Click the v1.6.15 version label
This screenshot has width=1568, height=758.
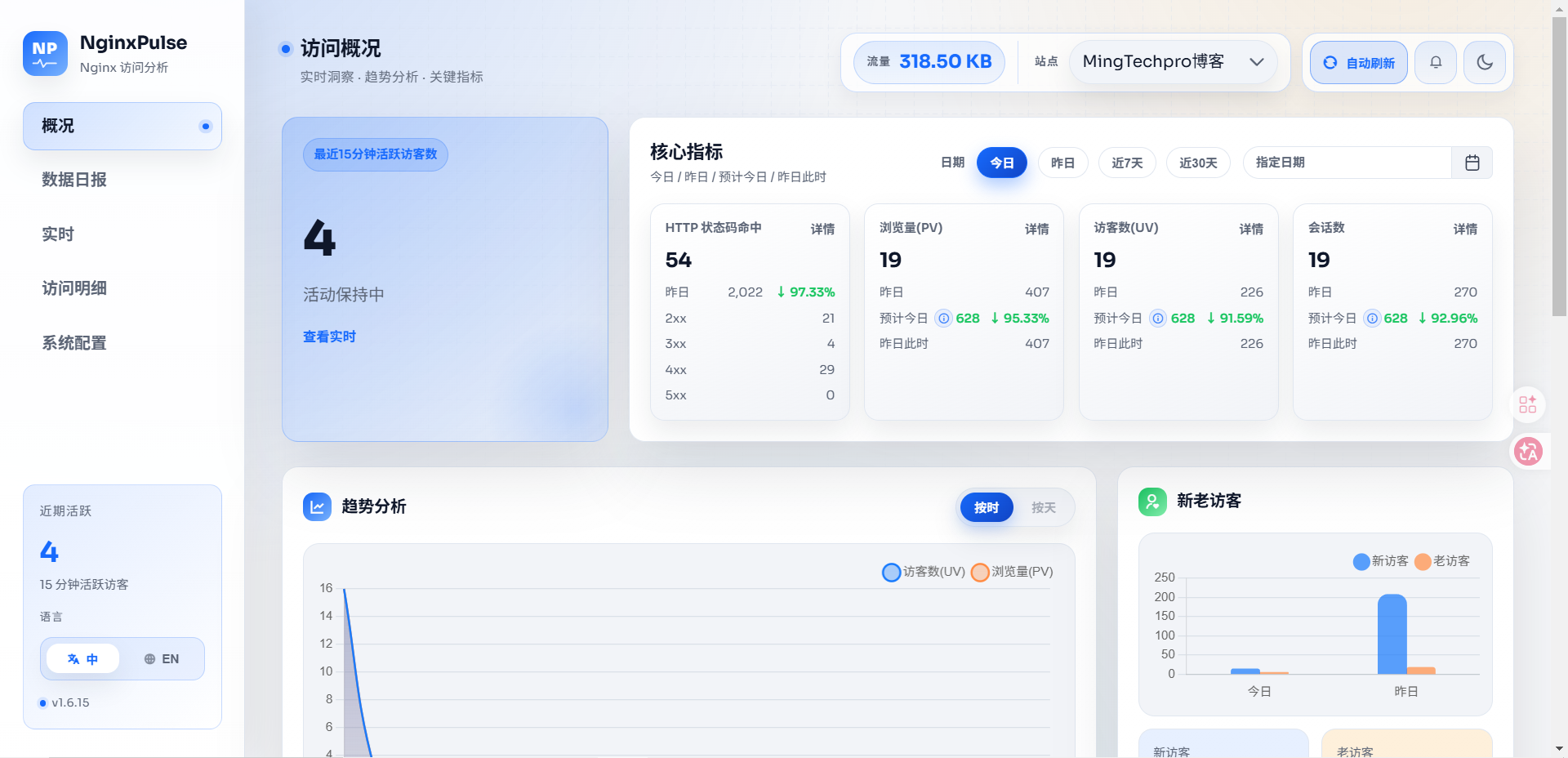coord(70,702)
